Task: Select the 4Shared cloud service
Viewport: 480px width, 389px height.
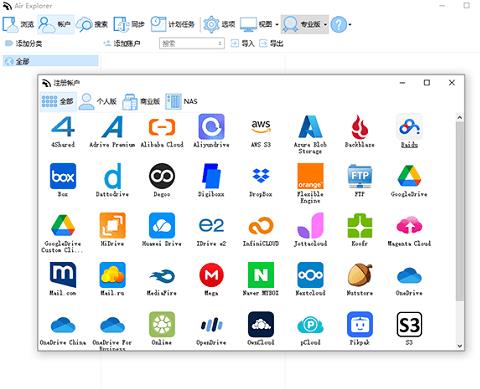Action: [x=63, y=131]
